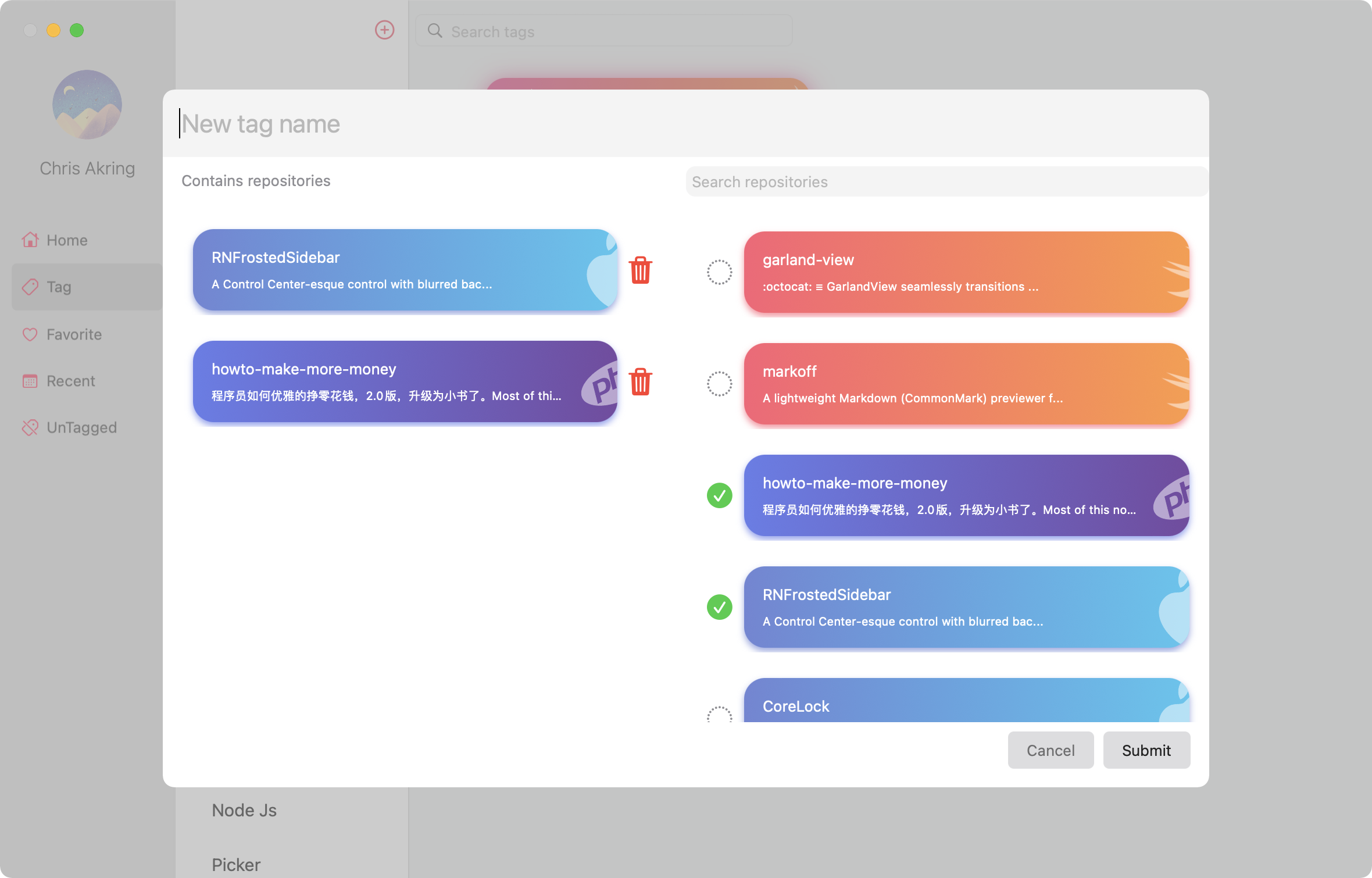Open the Tag section

pos(87,287)
